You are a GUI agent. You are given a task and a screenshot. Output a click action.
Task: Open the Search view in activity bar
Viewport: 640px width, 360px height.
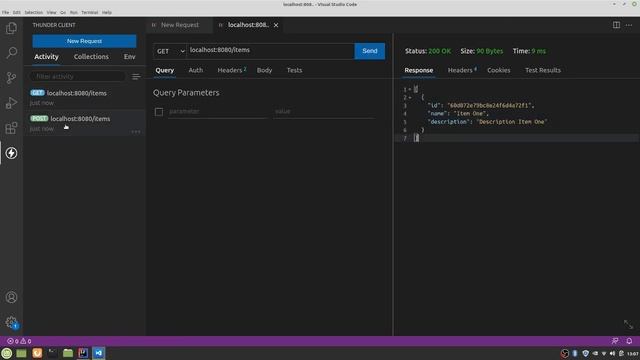[11, 53]
